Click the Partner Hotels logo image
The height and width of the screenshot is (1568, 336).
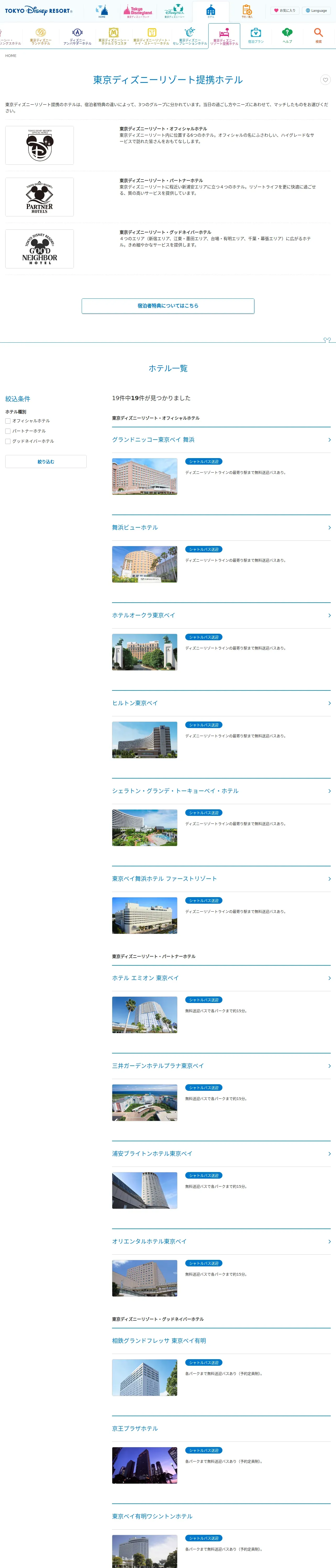(x=40, y=197)
